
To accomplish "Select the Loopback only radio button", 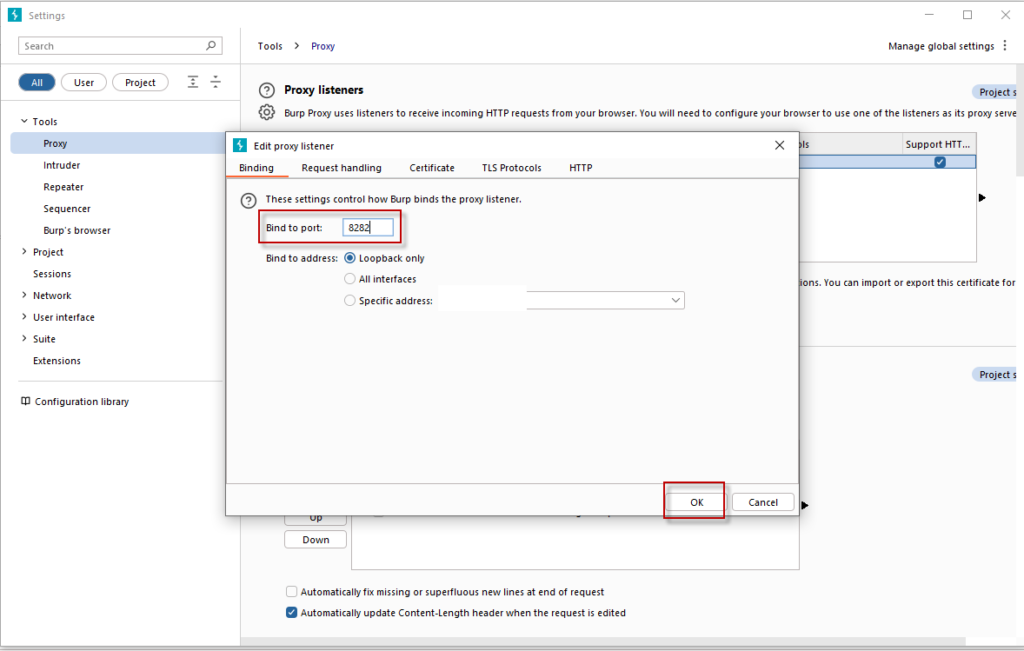I will tap(350, 257).
